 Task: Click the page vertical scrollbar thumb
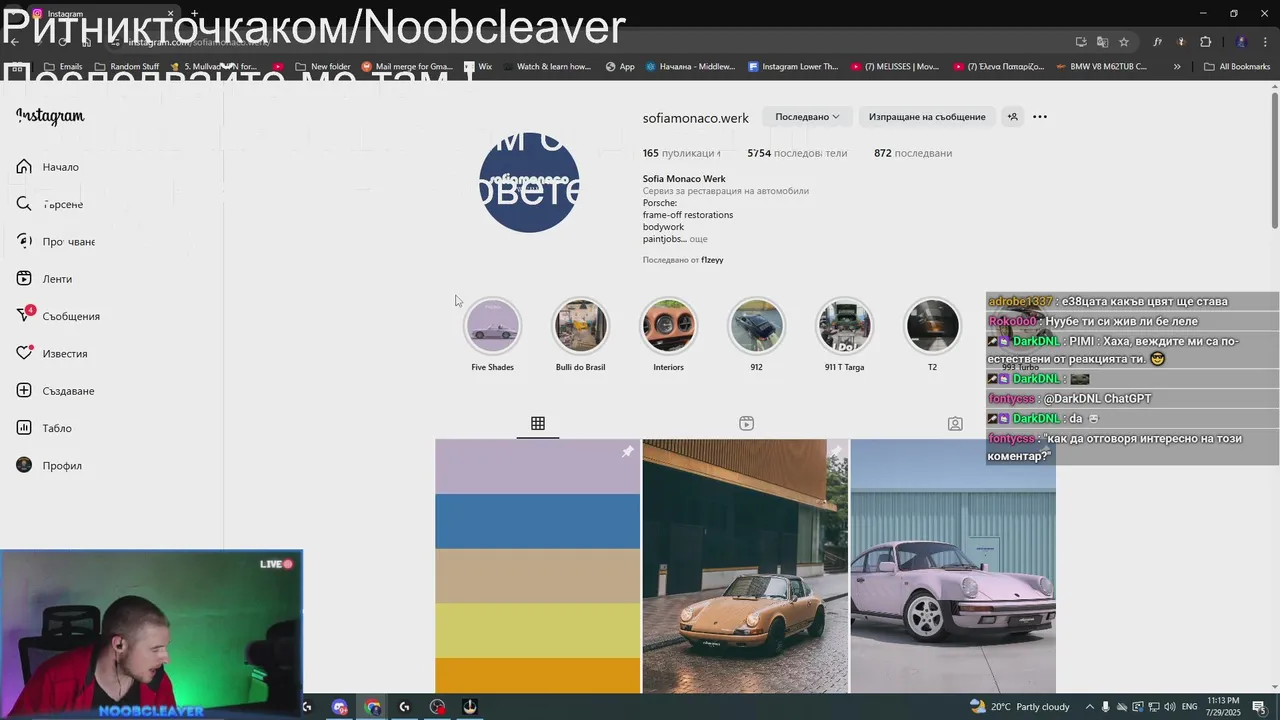(x=1275, y=160)
